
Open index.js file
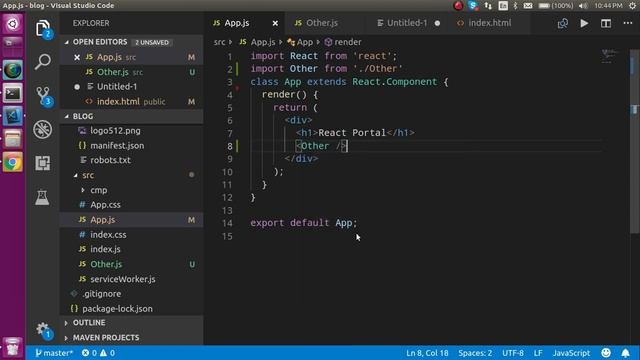tap(131, 249)
